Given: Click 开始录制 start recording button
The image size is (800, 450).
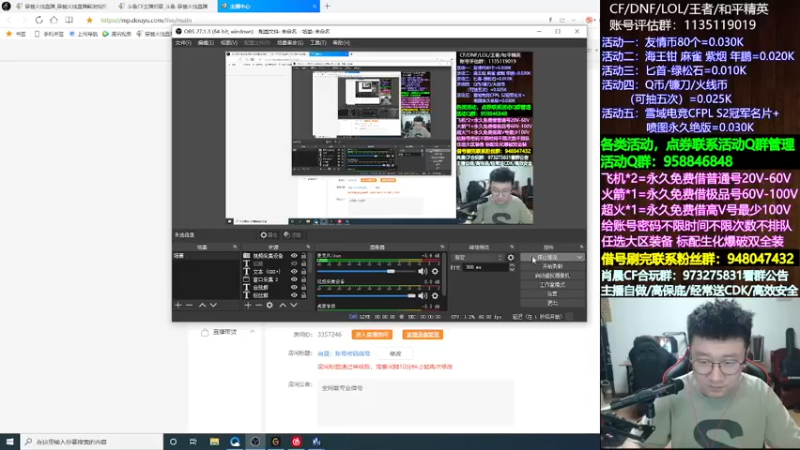Looking at the screenshot, I should click(x=553, y=267).
